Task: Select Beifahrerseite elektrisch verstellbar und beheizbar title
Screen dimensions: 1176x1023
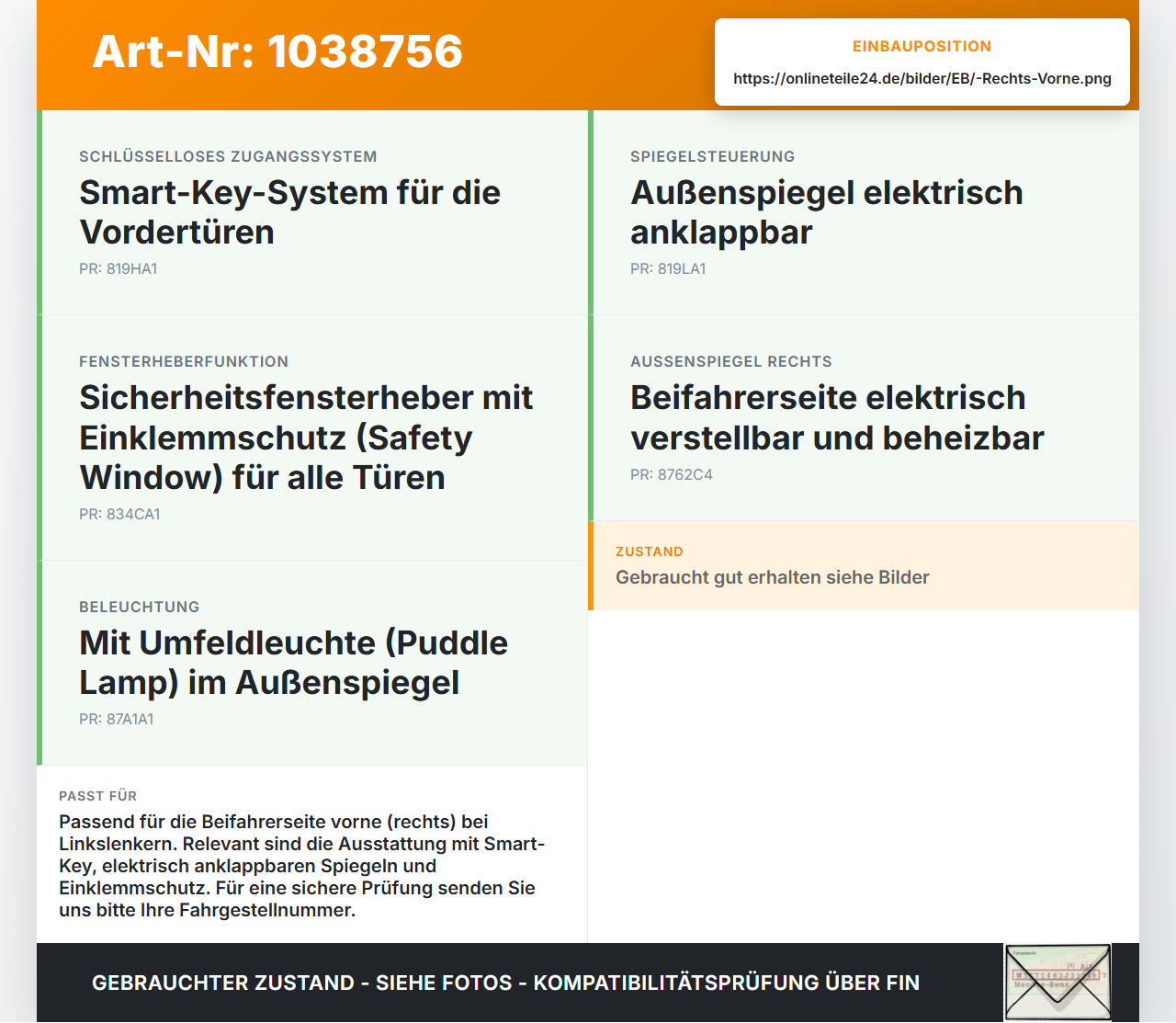Action: pos(837,417)
